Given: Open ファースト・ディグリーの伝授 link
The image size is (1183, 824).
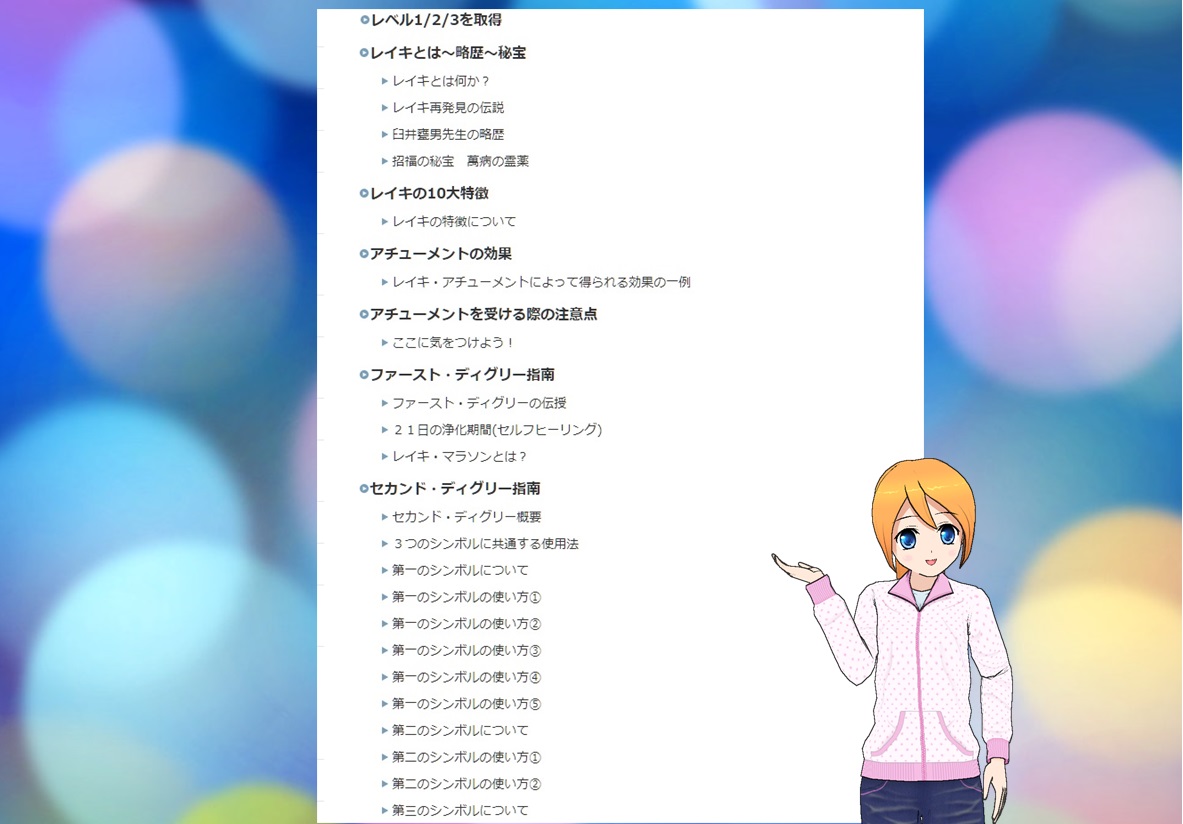Looking at the screenshot, I should click(x=479, y=403).
